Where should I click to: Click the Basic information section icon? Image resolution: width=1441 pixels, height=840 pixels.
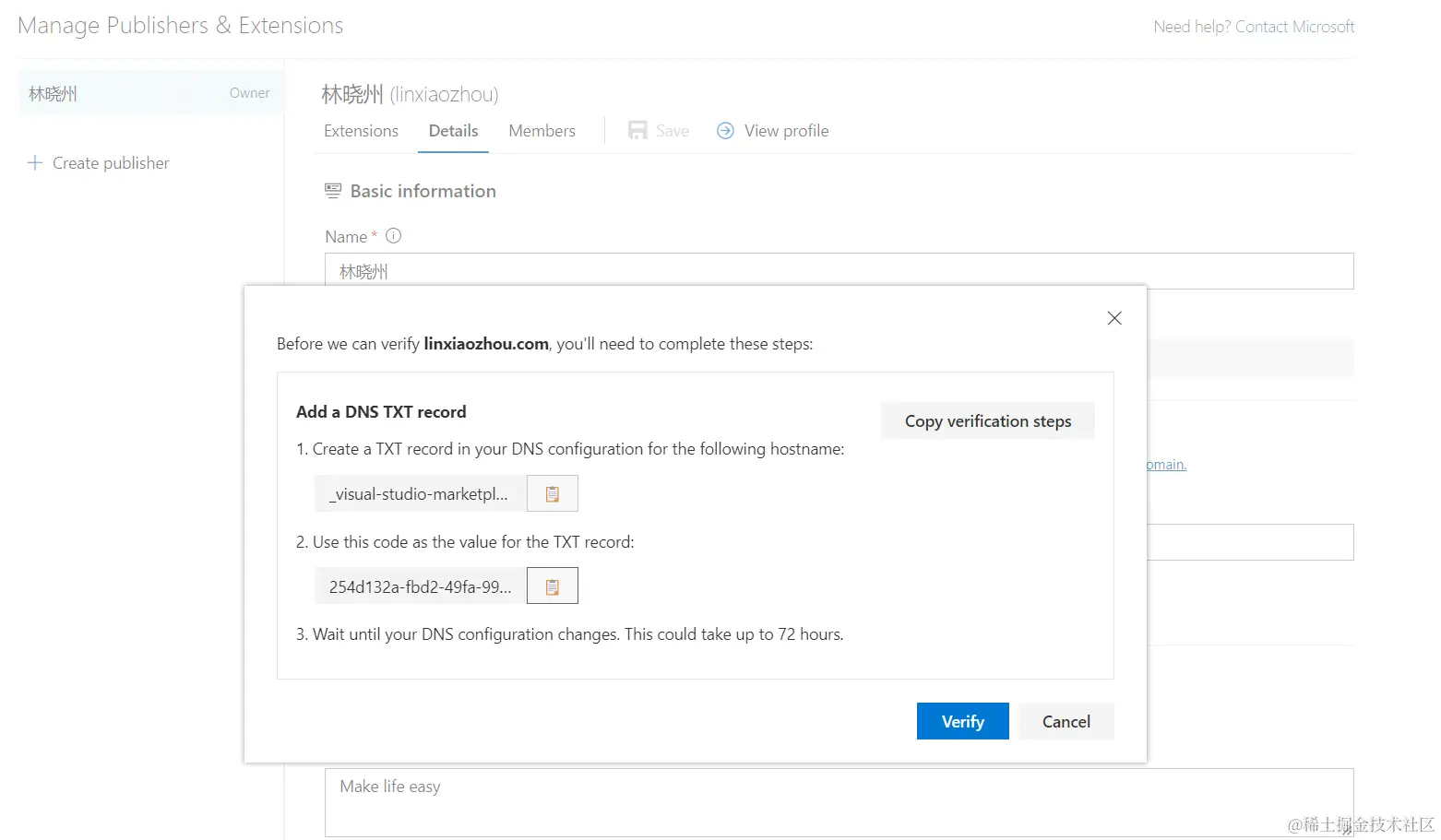pyautogui.click(x=333, y=191)
